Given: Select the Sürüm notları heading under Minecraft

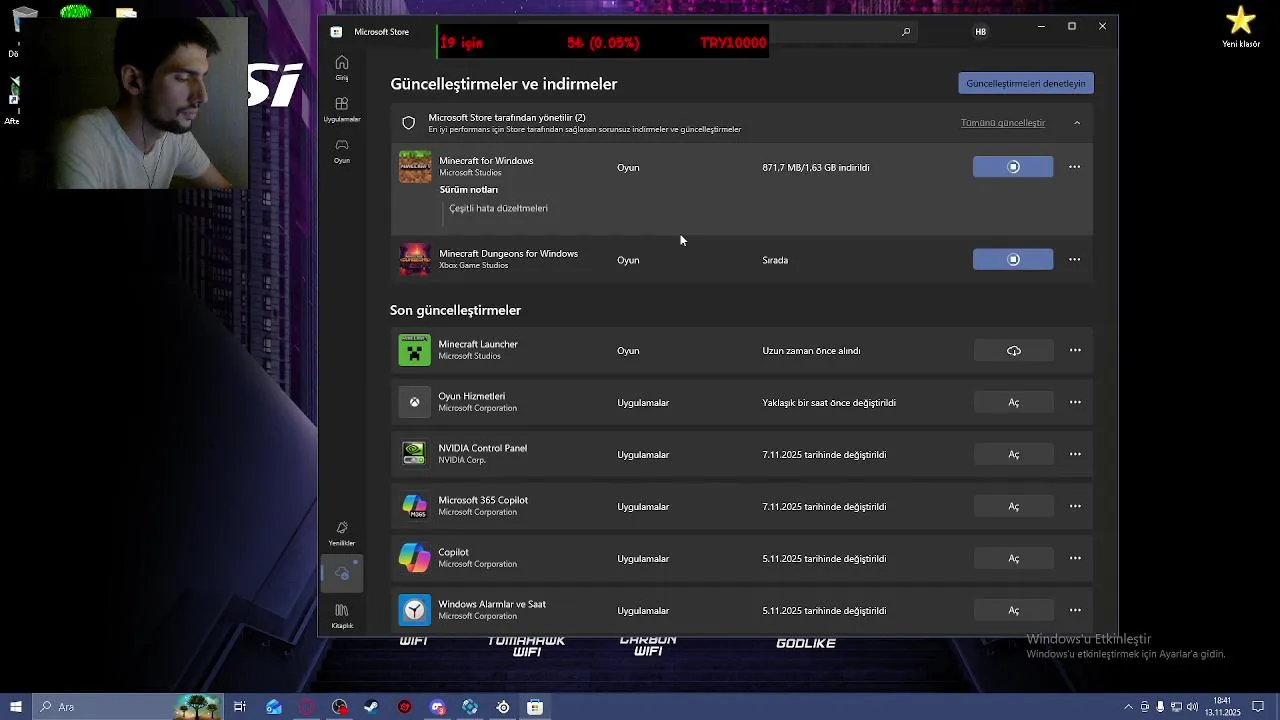Looking at the screenshot, I should pyautogui.click(x=468, y=190).
